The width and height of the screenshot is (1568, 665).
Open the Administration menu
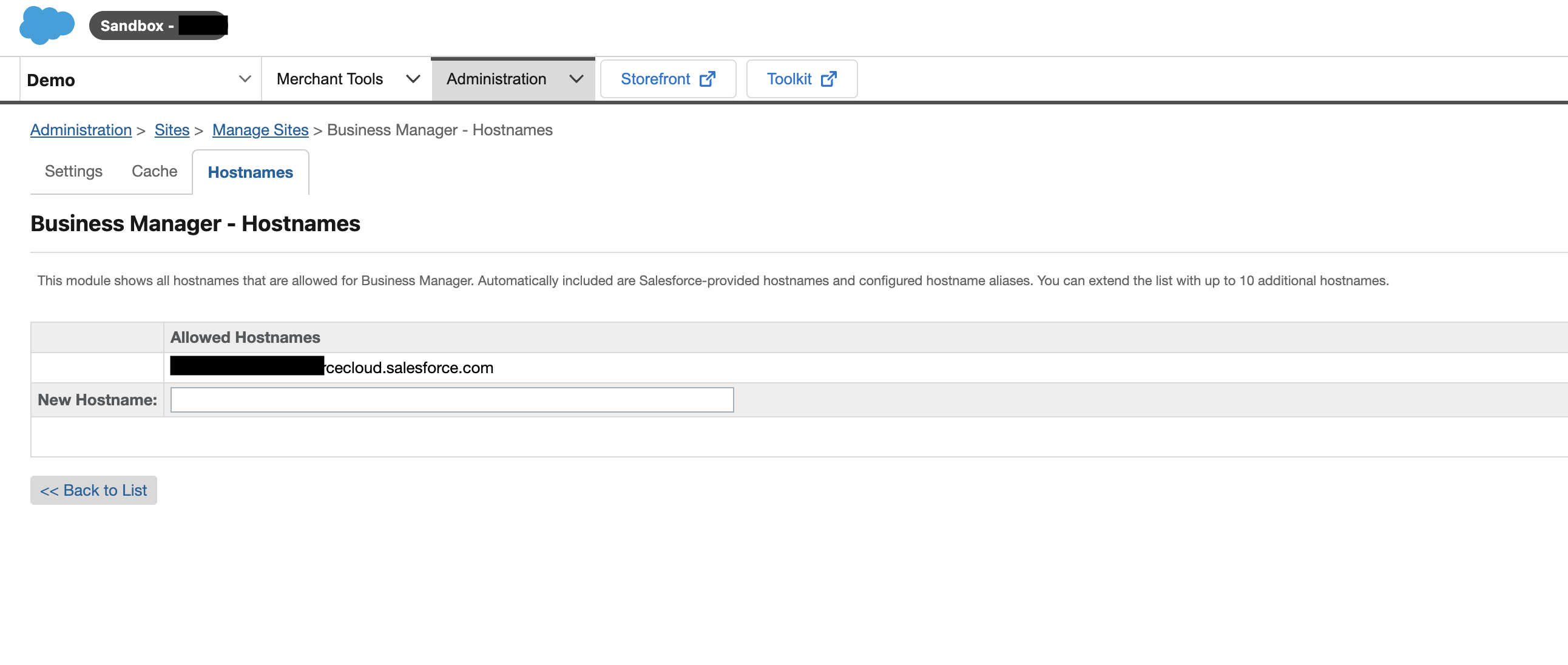pyautogui.click(x=513, y=79)
